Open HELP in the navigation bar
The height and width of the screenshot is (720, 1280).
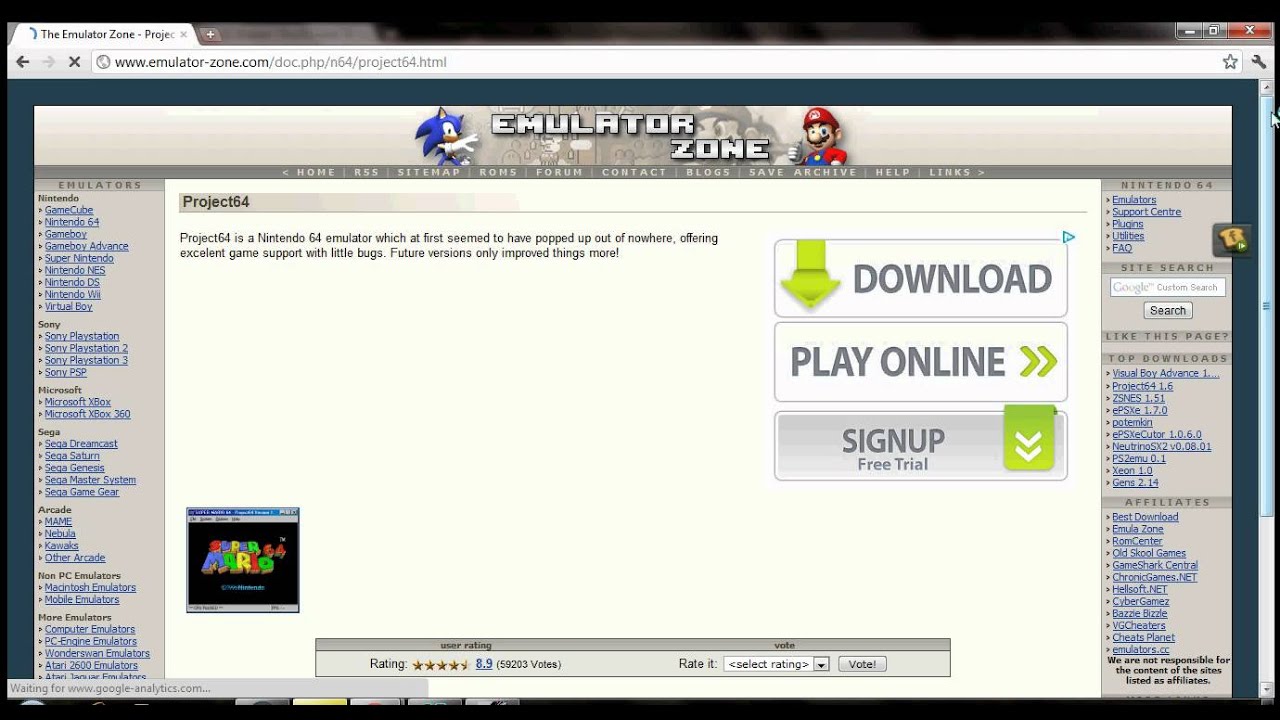pyautogui.click(x=893, y=172)
